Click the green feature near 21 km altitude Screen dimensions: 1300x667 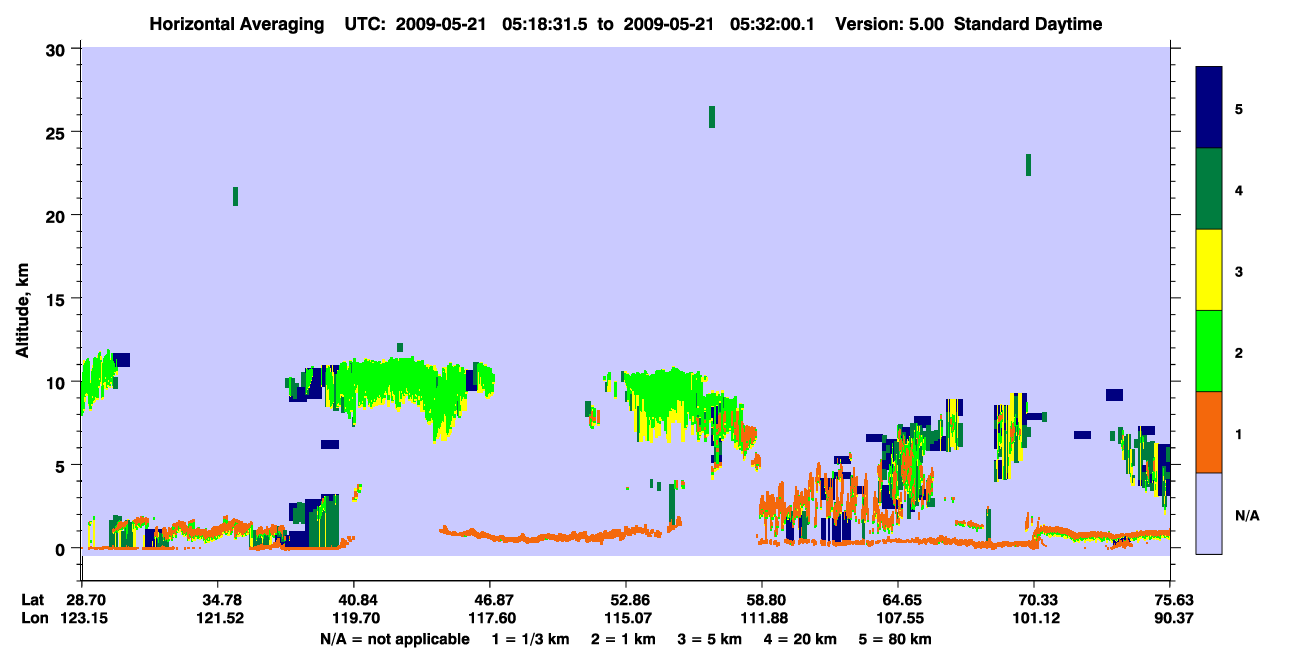pos(235,196)
